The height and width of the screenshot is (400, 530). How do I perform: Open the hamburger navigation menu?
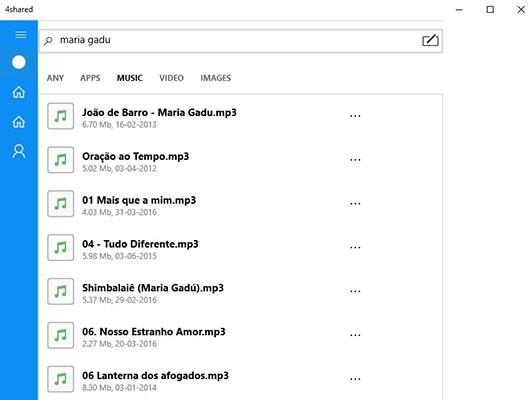click(21, 34)
